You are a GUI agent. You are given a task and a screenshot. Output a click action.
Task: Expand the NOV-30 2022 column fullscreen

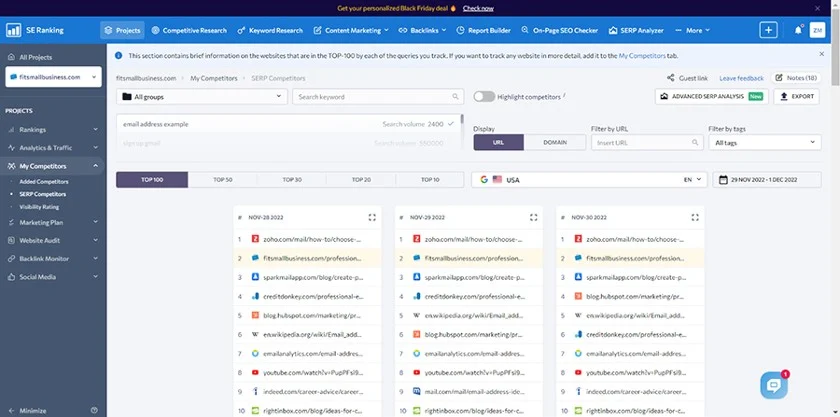pos(695,218)
